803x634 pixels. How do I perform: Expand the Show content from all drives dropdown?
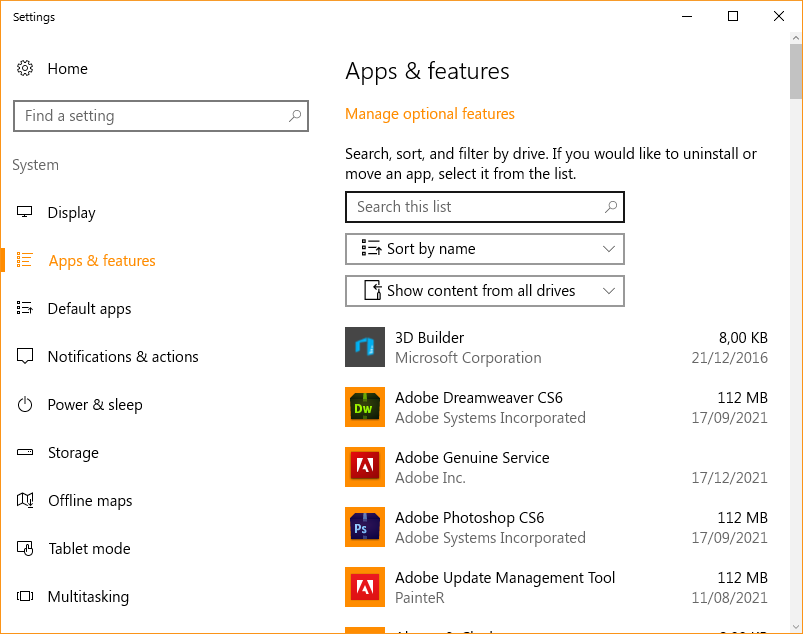click(484, 291)
